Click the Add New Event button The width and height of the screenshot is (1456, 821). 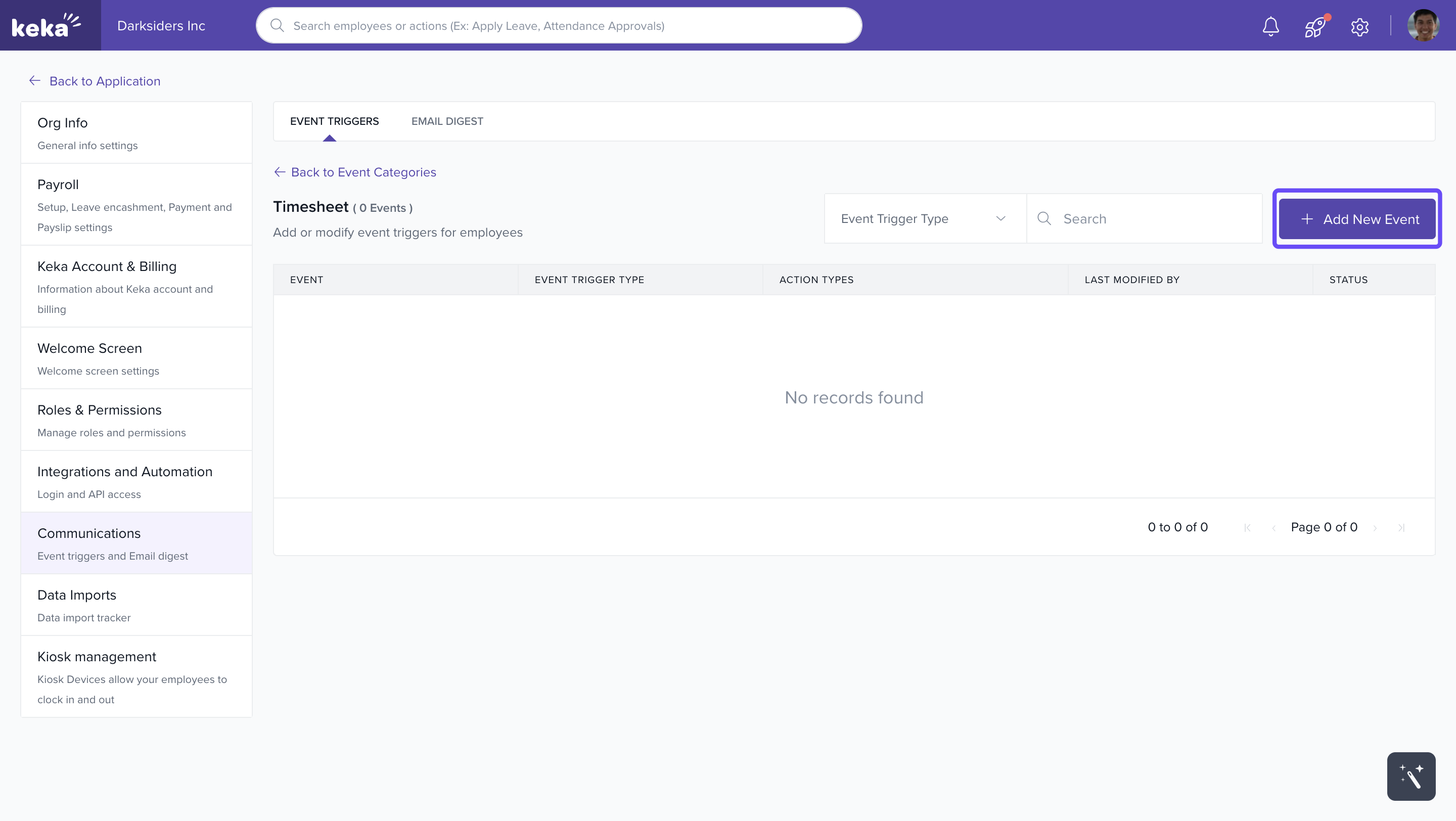pos(1356,219)
